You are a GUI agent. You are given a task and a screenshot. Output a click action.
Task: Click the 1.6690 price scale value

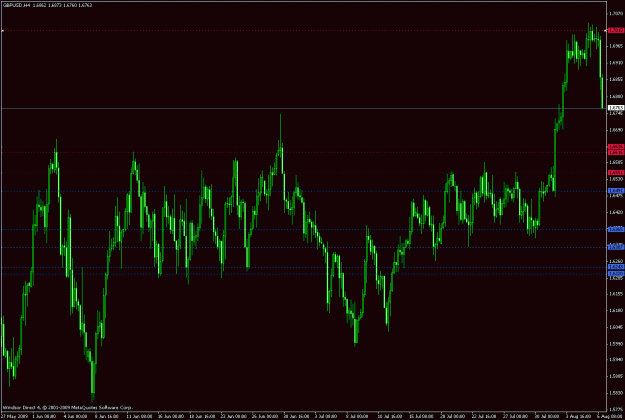[616, 130]
